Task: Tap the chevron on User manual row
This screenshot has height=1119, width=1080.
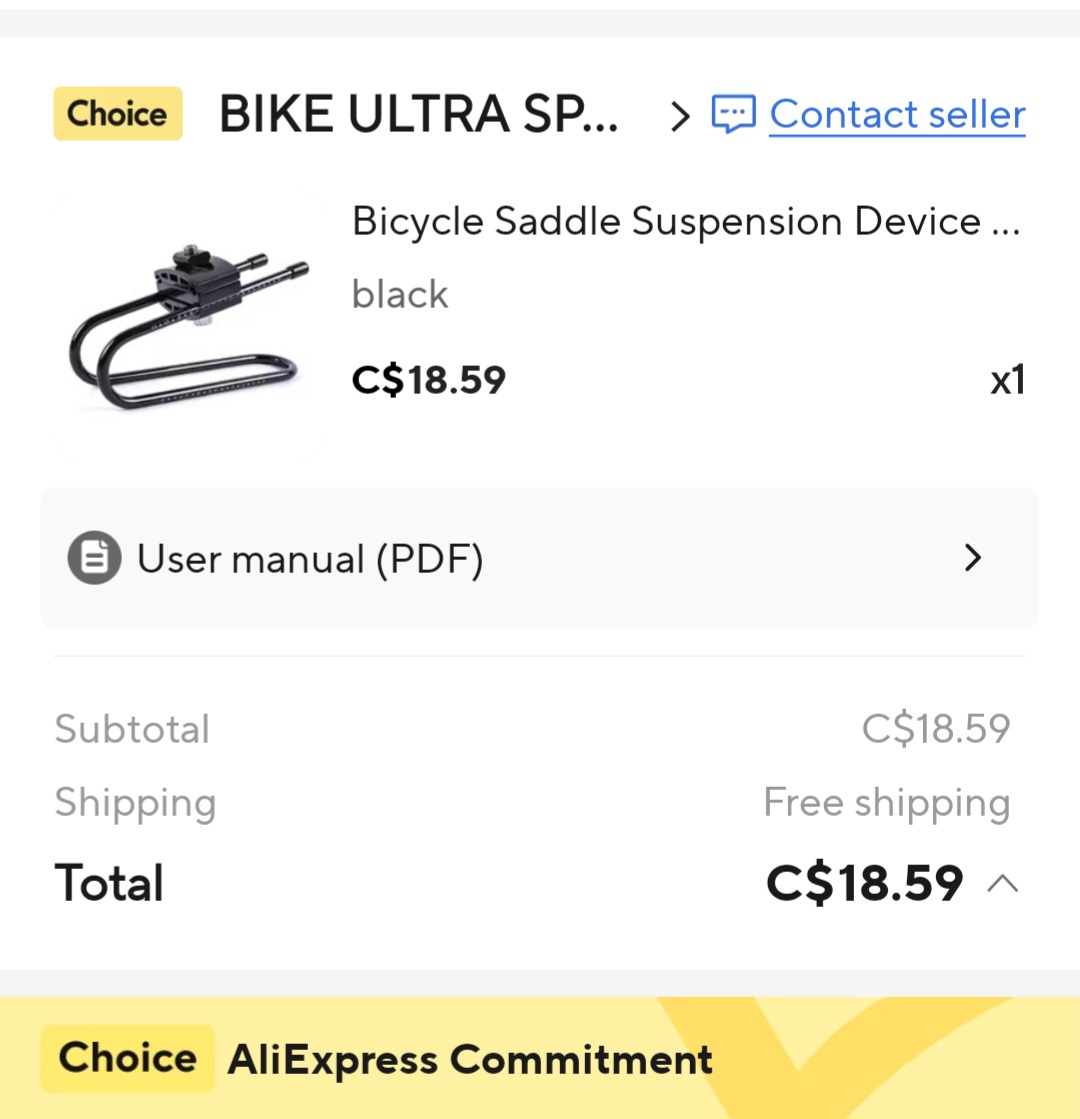Action: (x=972, y=557)
